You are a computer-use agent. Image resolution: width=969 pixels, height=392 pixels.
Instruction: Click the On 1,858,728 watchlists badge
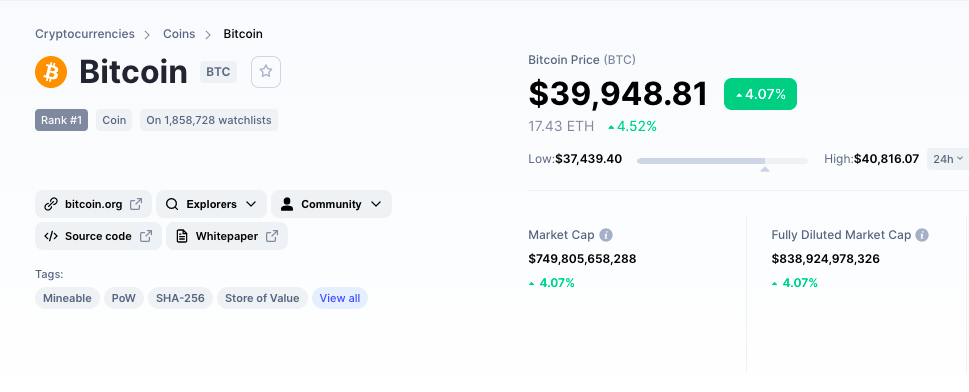(209, 120)
